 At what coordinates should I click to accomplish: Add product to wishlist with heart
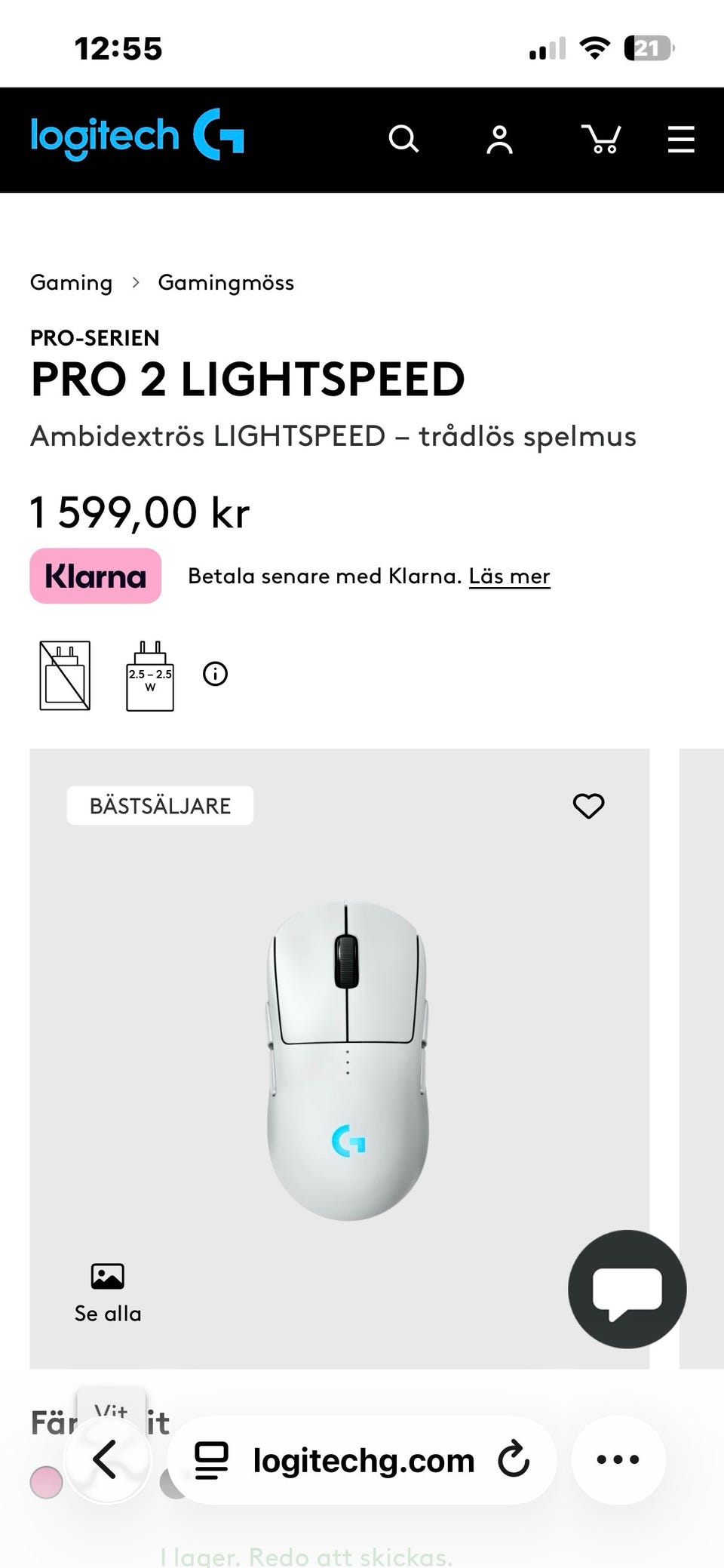[588, 806]
